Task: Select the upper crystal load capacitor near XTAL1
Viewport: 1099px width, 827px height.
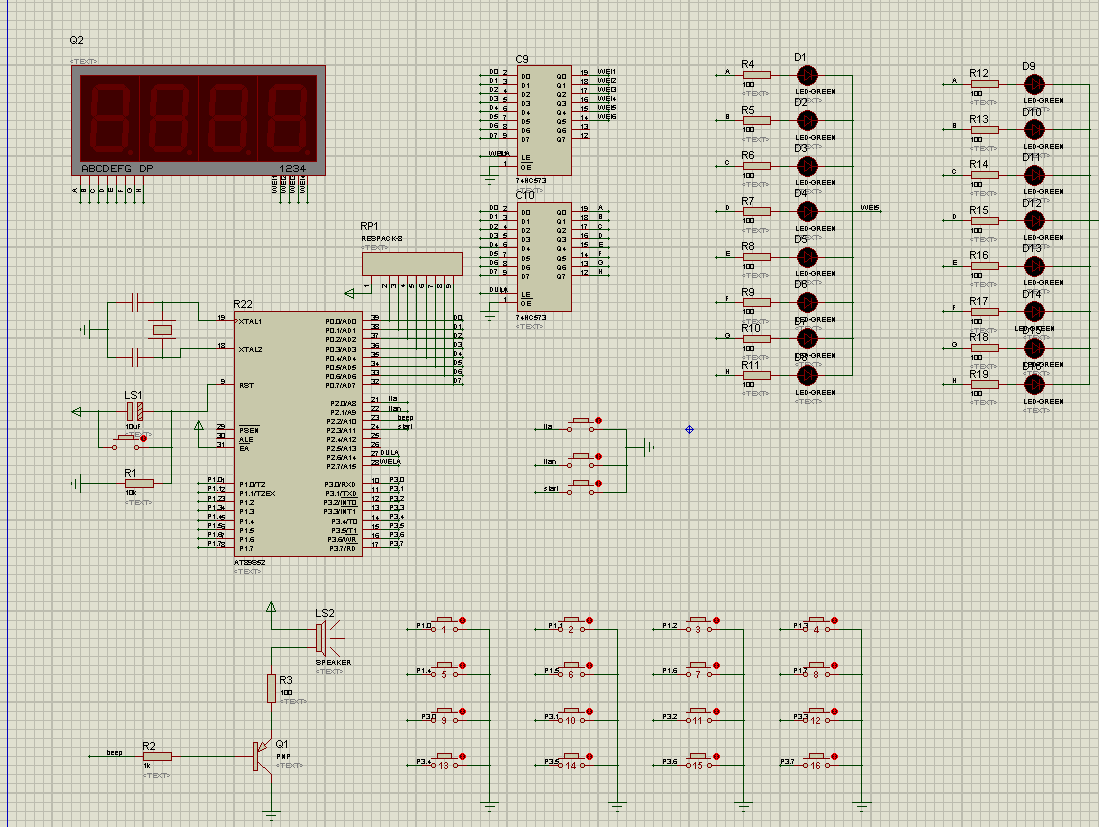Action: (135, 303)
